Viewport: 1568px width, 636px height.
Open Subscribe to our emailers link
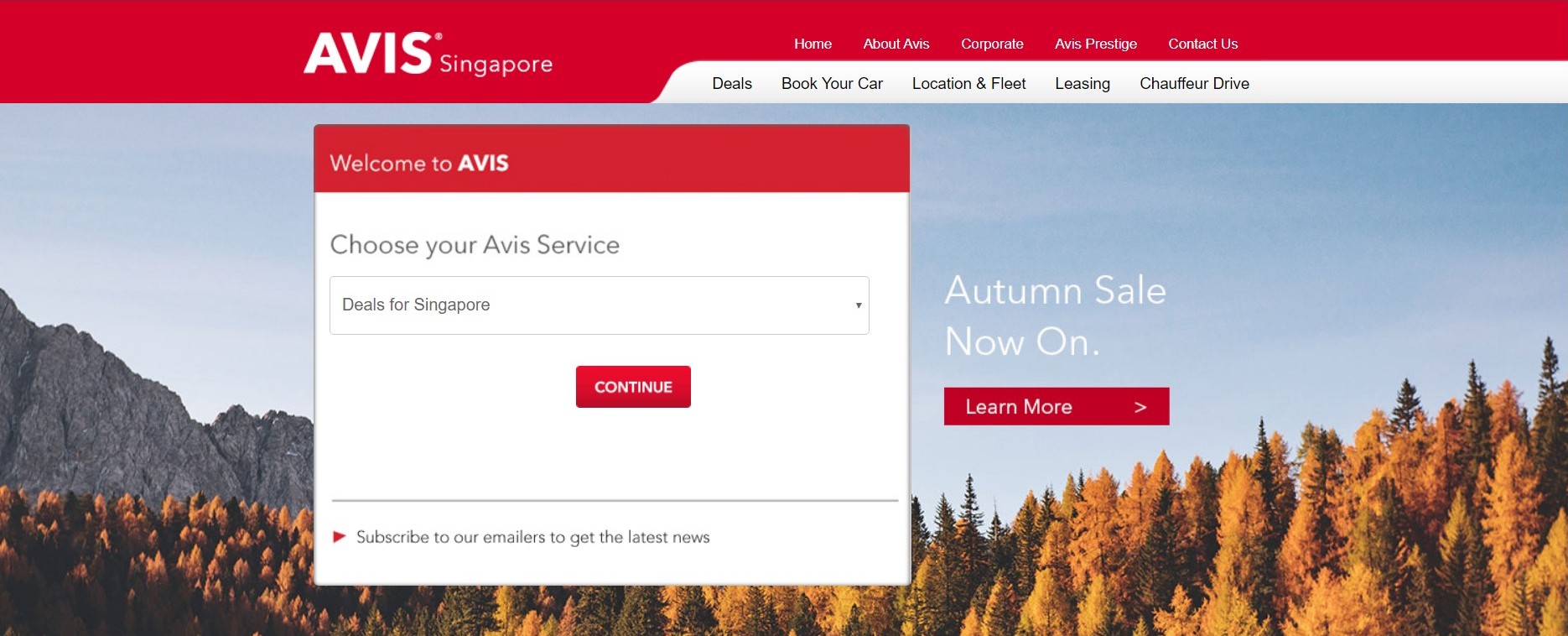532,537
